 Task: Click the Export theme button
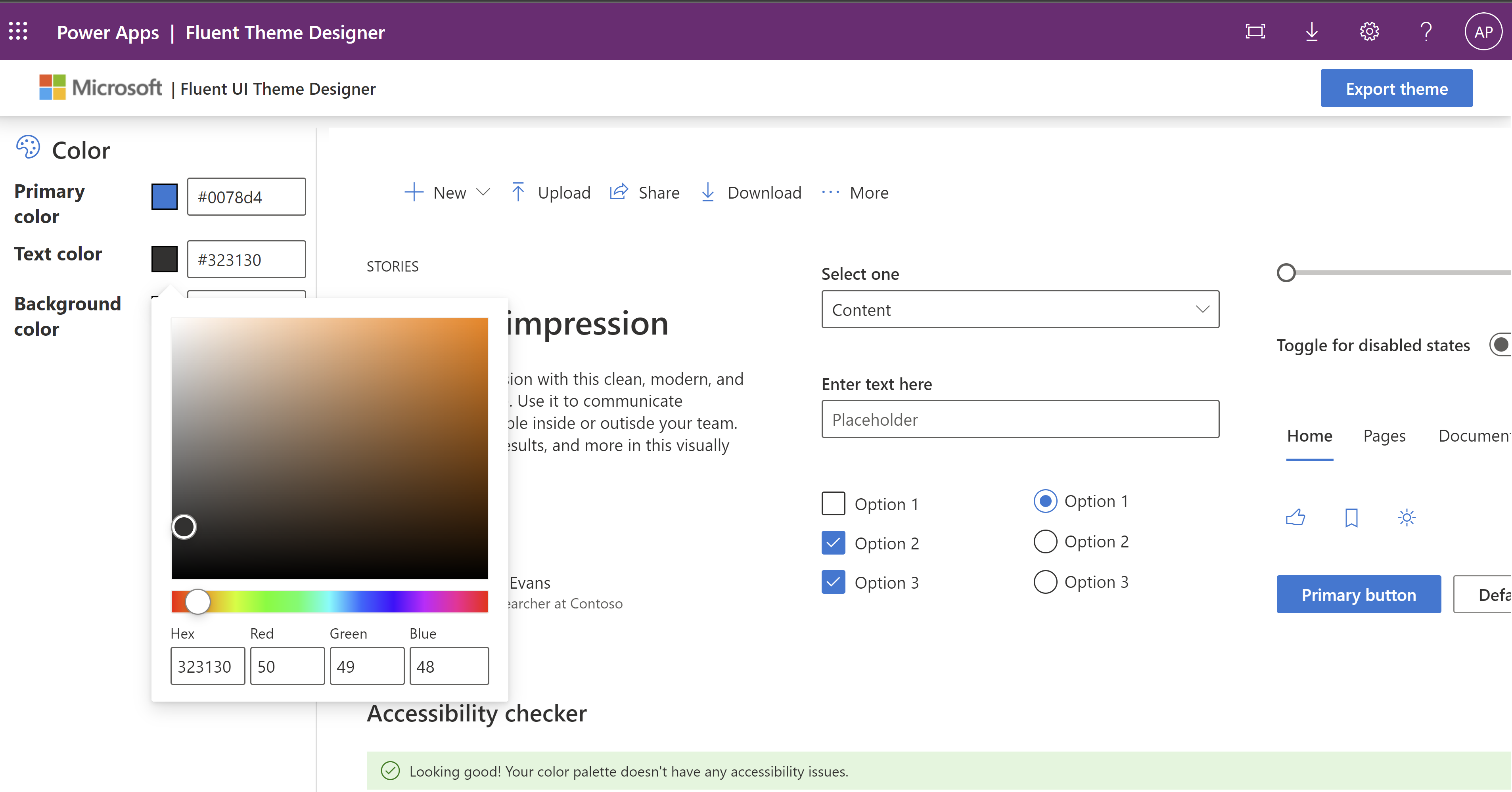(1396, 88)
